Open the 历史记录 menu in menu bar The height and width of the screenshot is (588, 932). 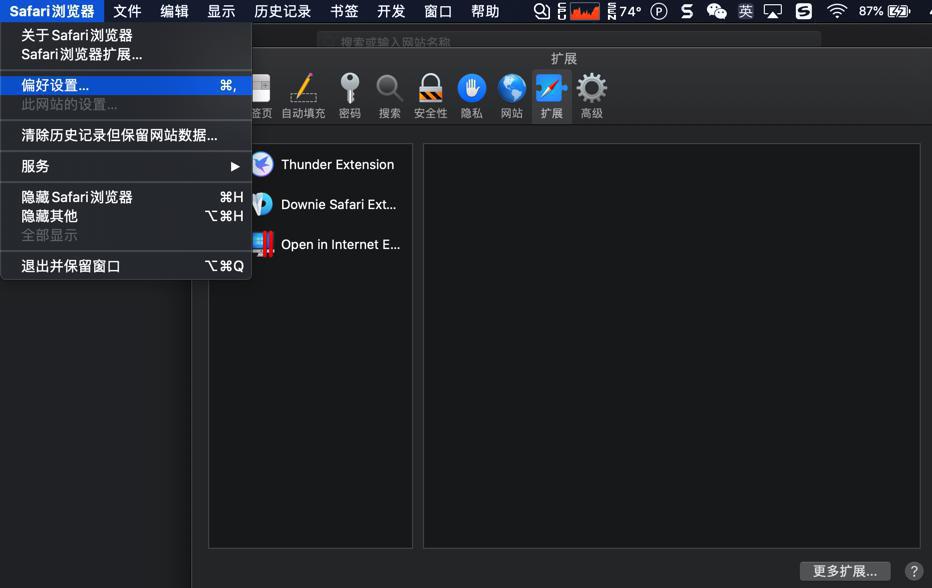pyautogui.click(x=282, y=11)
